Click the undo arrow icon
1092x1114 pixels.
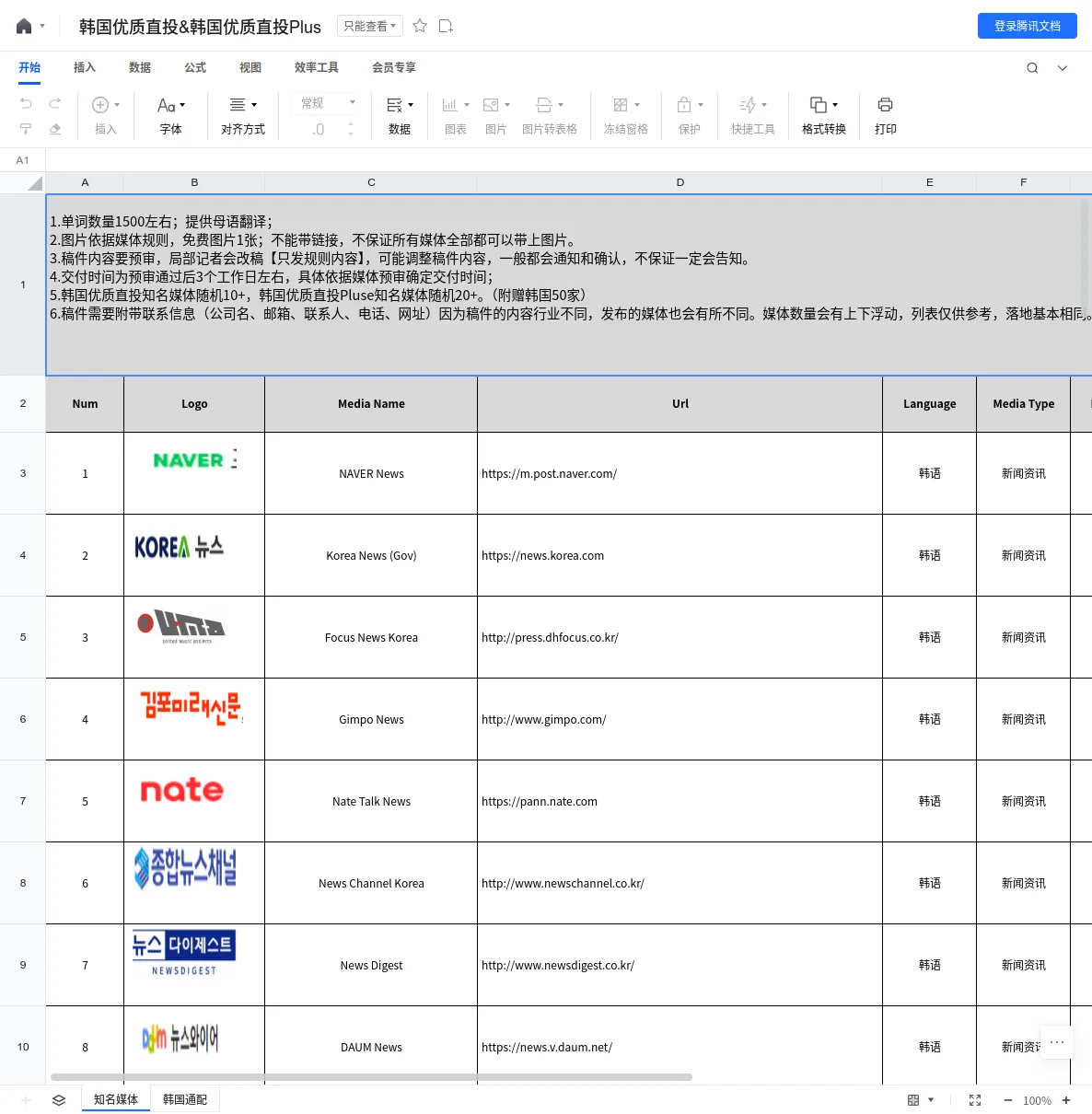click(26, 103)
